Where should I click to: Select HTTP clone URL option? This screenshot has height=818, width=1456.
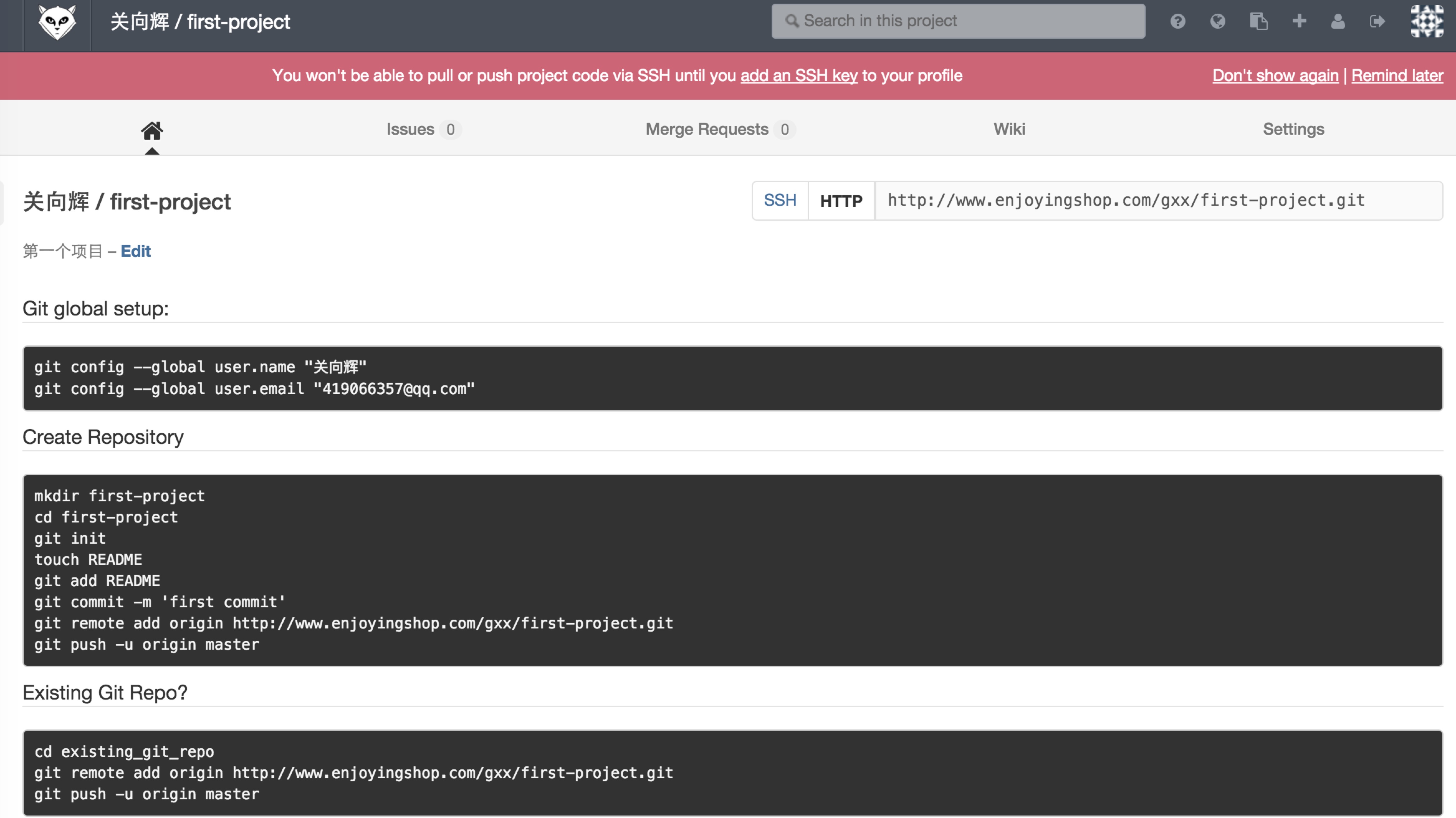[x=841, y=201]
